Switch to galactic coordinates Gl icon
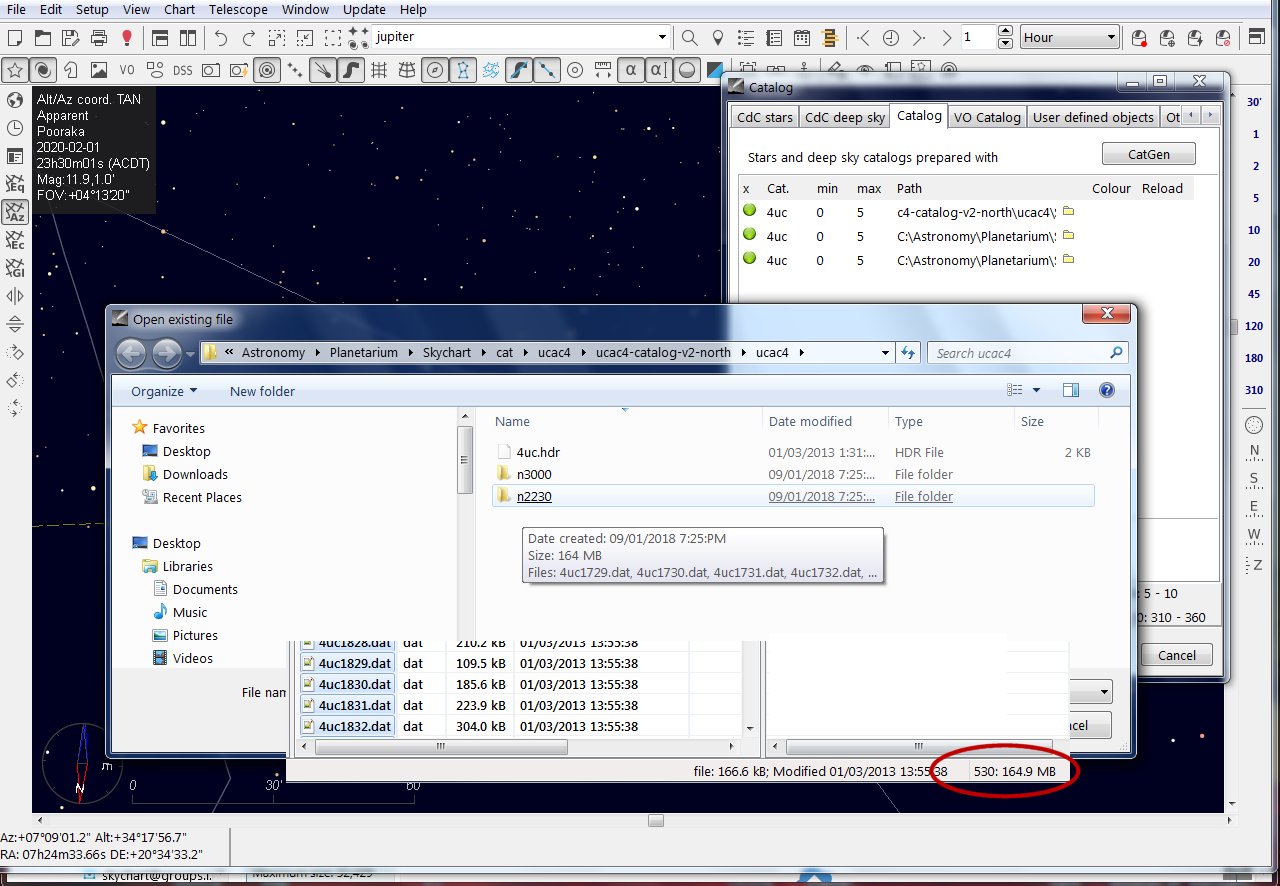The height and width of the screenshot is (886, 1280). [x=15, y=268]
